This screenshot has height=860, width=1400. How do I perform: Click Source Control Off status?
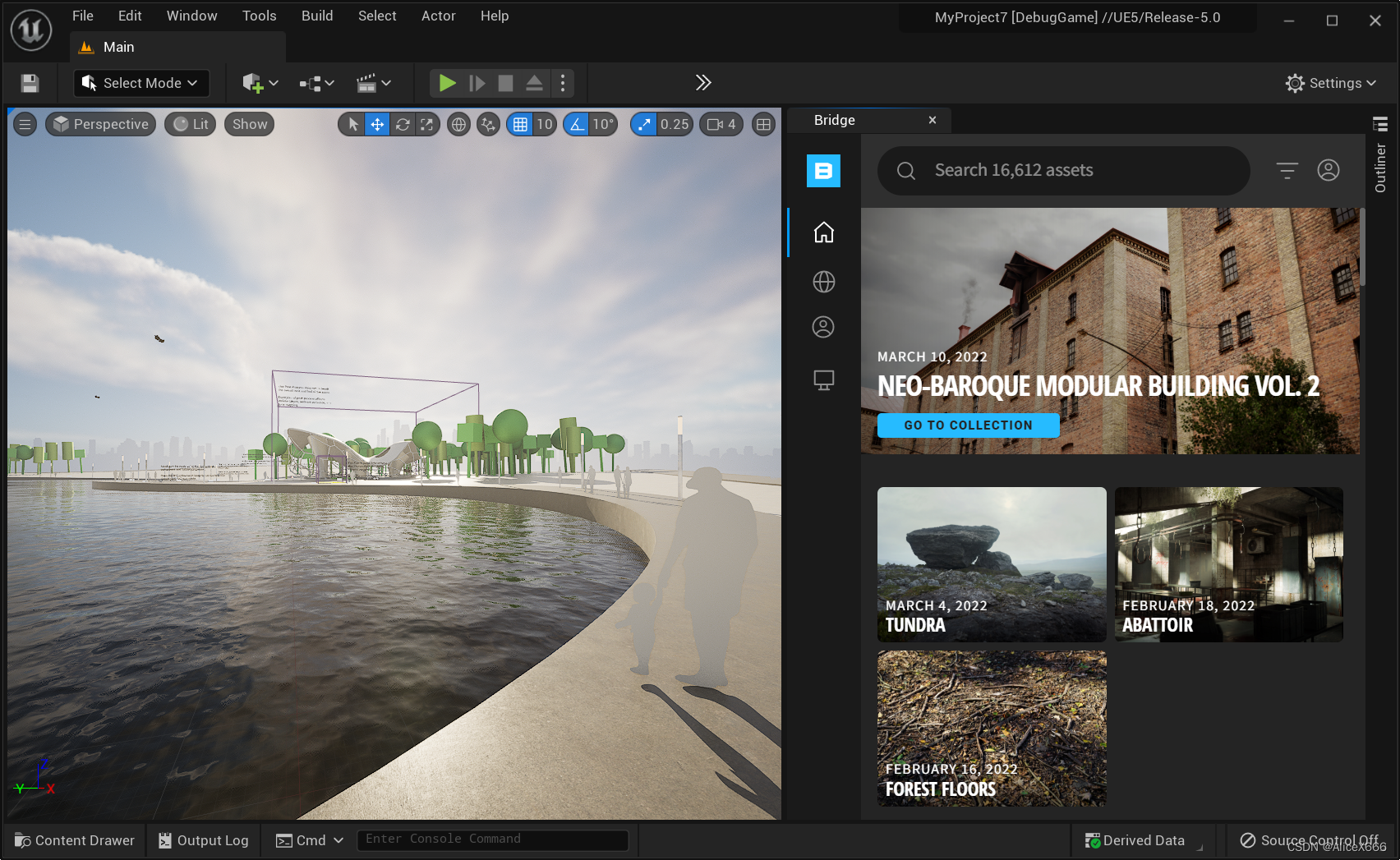pos(1310,840)
